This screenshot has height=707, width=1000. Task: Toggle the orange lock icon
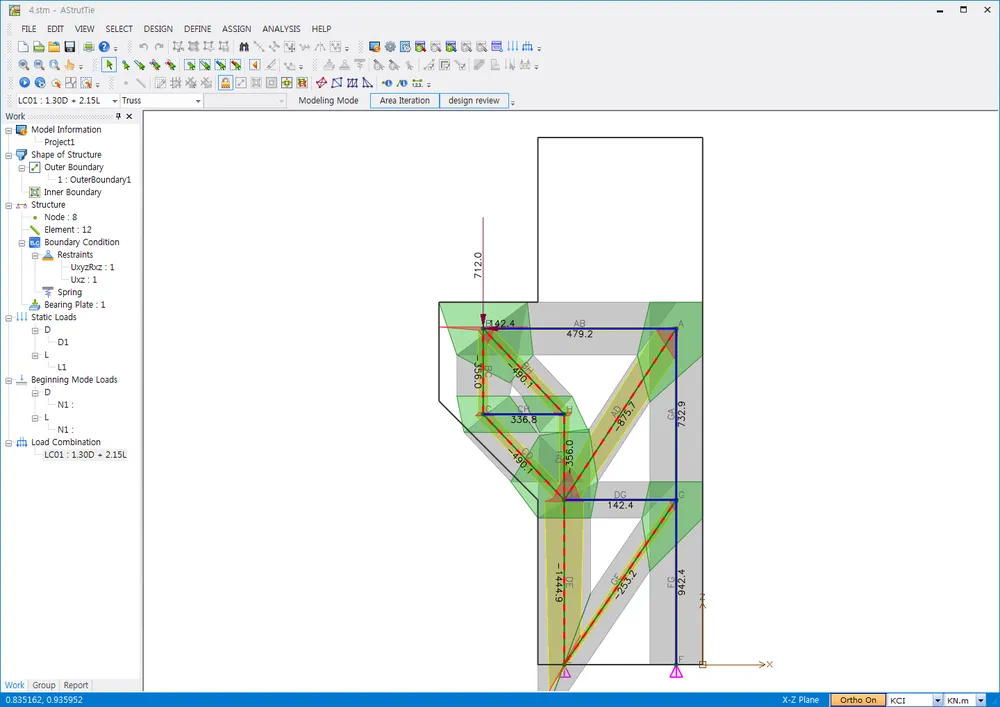(x=225, y=83)
